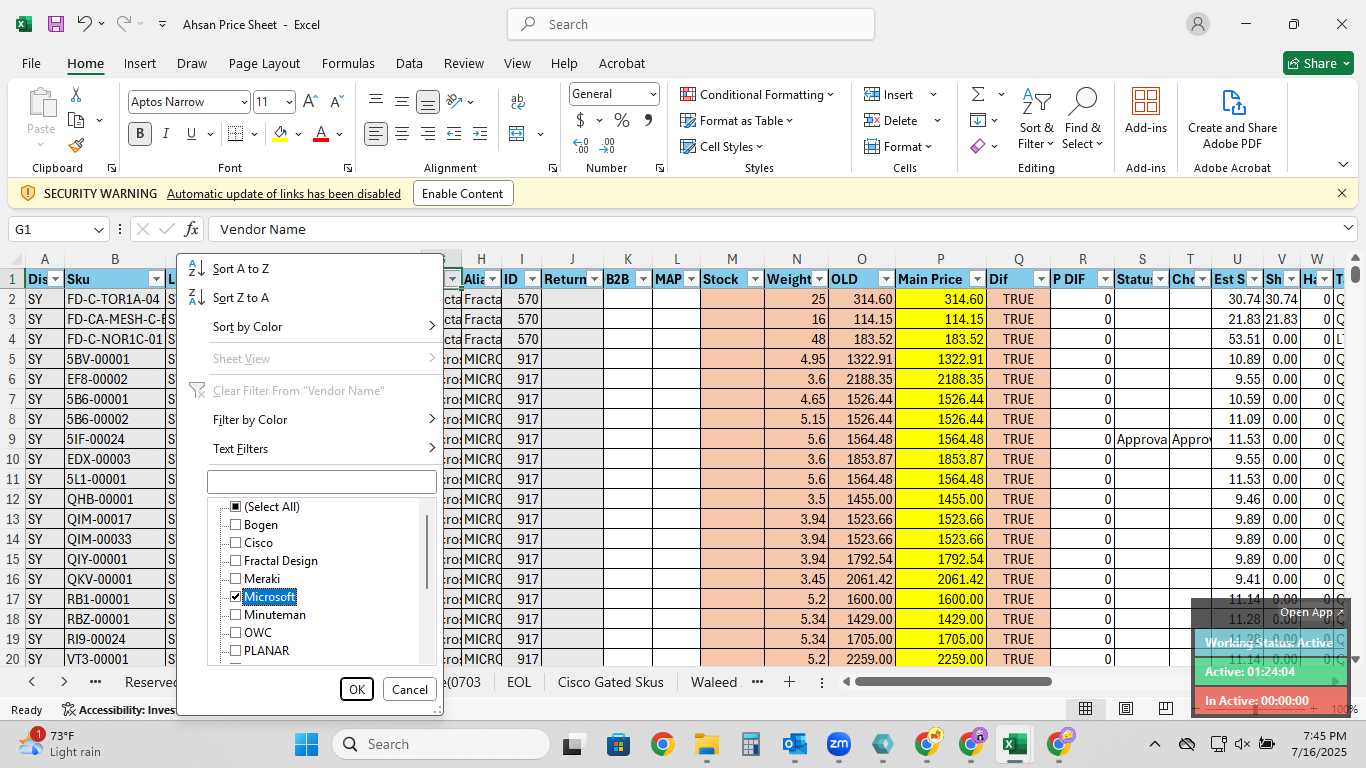Image resolution: width=1366 pixels, height=768 pixels.
Task: Click Merge and Center icon
Action: pyautogui.click(x=517, y=133)
